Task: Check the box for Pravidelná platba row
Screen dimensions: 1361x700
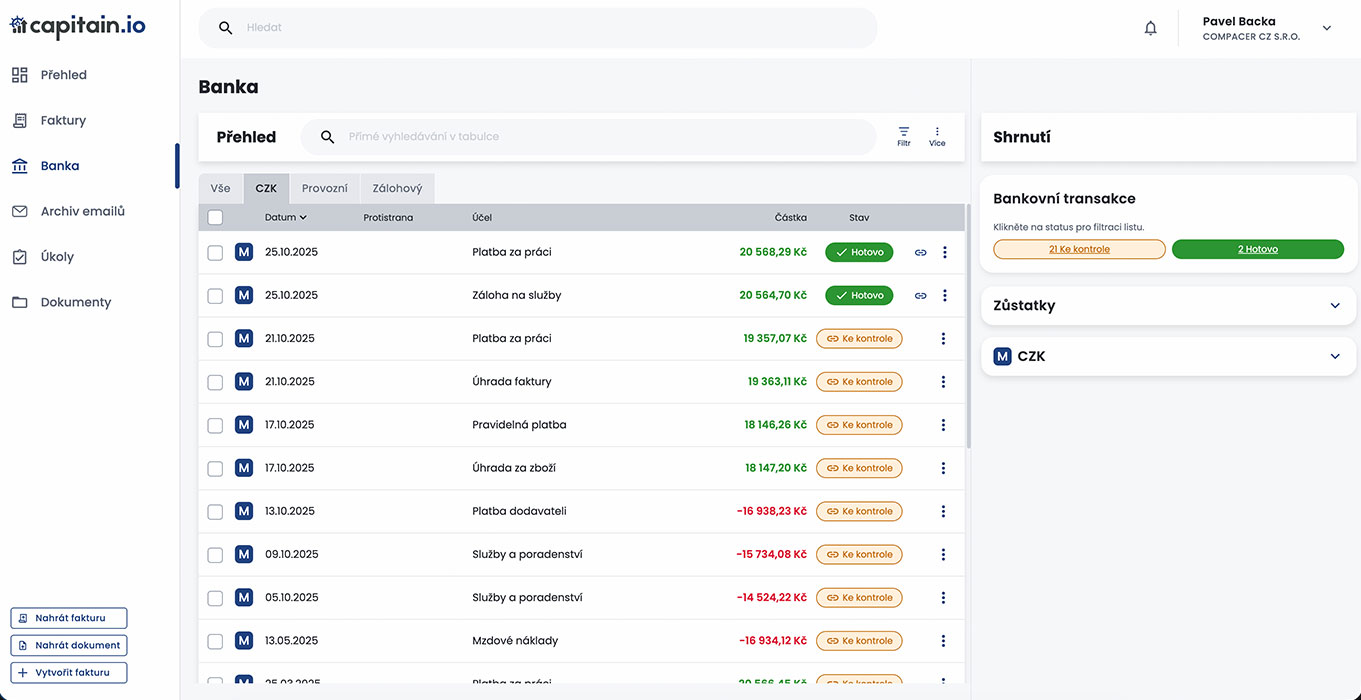Action: pyautogui.click(x=215, y=426)
